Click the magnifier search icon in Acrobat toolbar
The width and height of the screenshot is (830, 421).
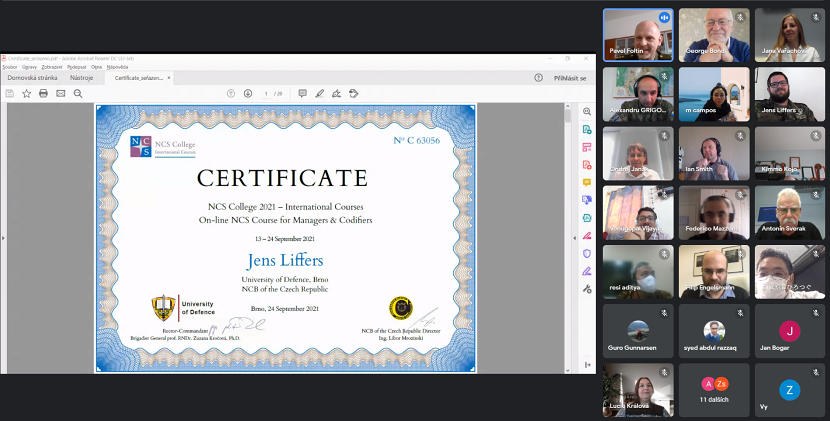click(78, 94)
